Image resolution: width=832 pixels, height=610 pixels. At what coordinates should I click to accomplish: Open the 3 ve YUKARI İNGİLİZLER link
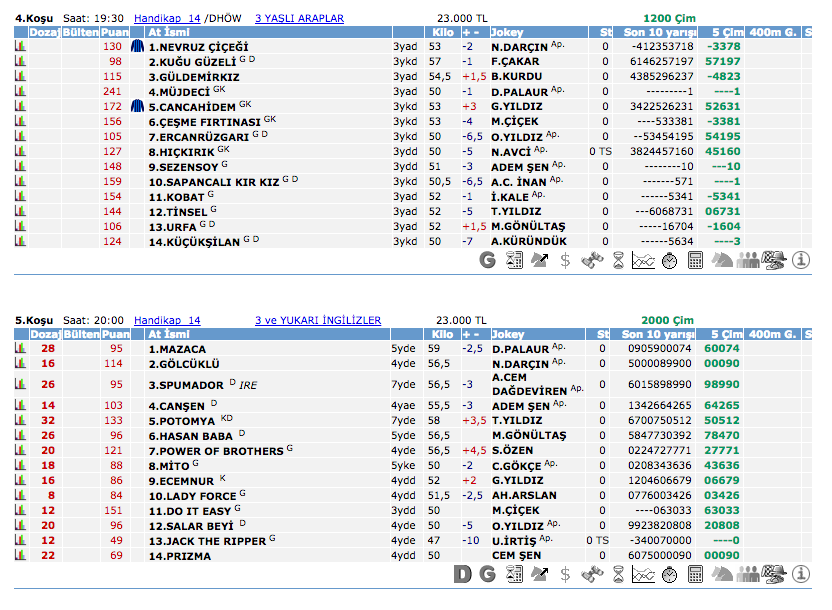[317, 320]
